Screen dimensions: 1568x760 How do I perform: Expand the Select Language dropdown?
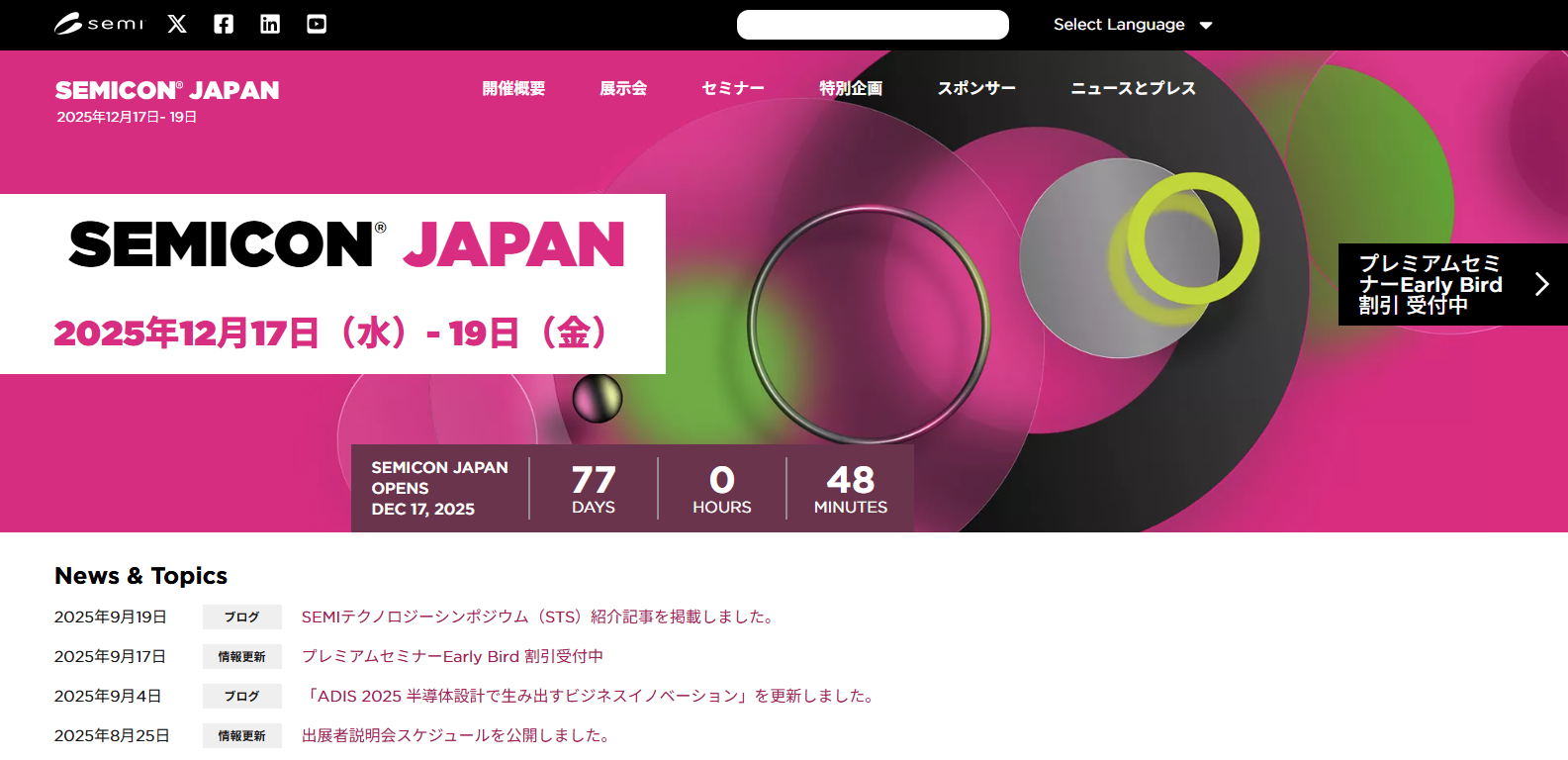[x=1119, y=25]
